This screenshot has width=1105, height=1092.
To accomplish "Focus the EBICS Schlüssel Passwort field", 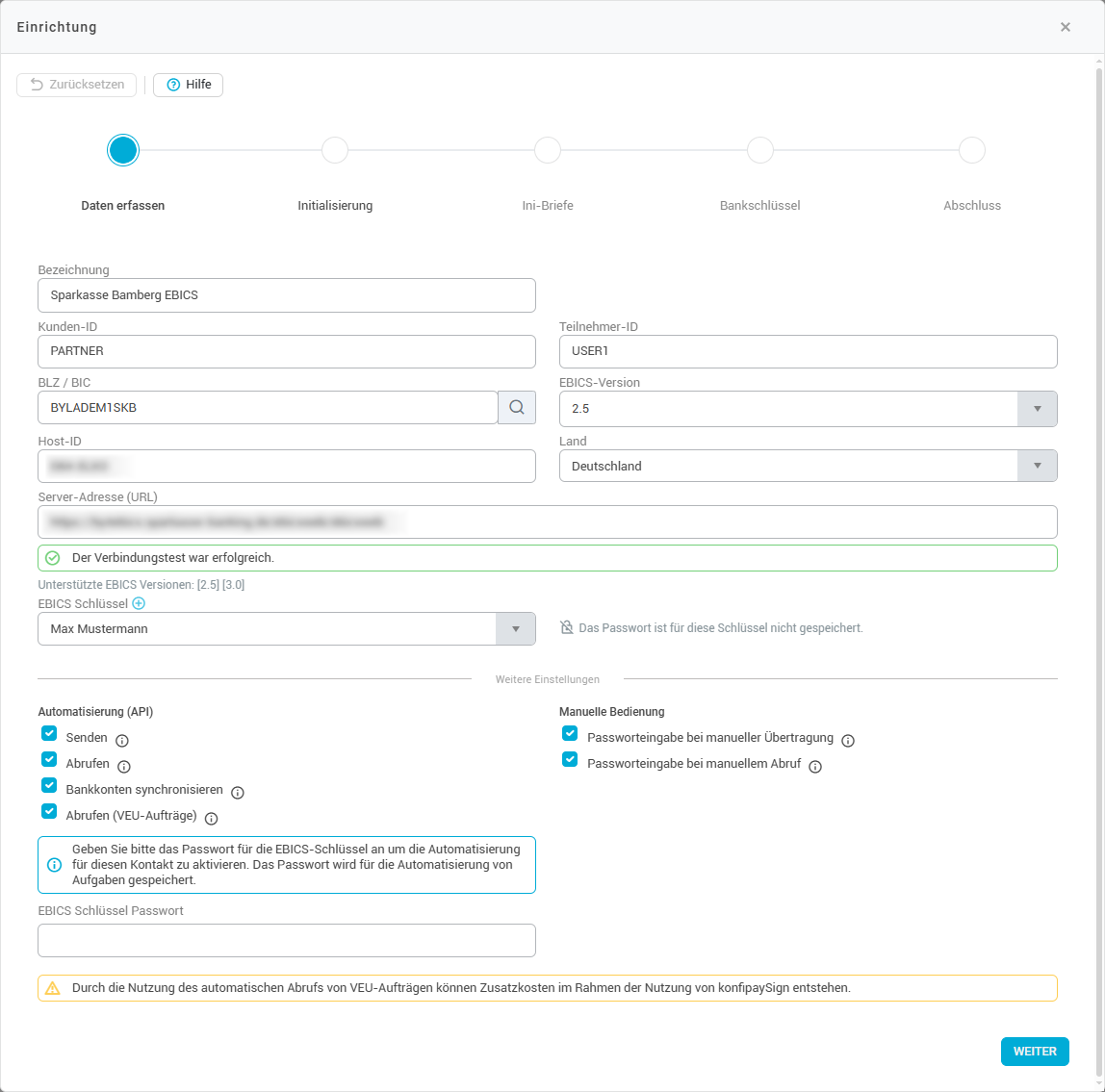I will coord(287,941).
